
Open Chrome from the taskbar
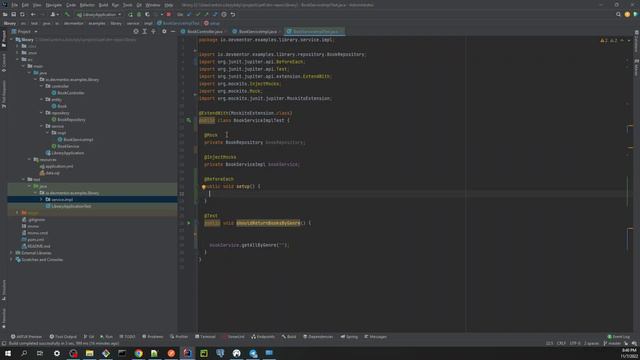138,353
